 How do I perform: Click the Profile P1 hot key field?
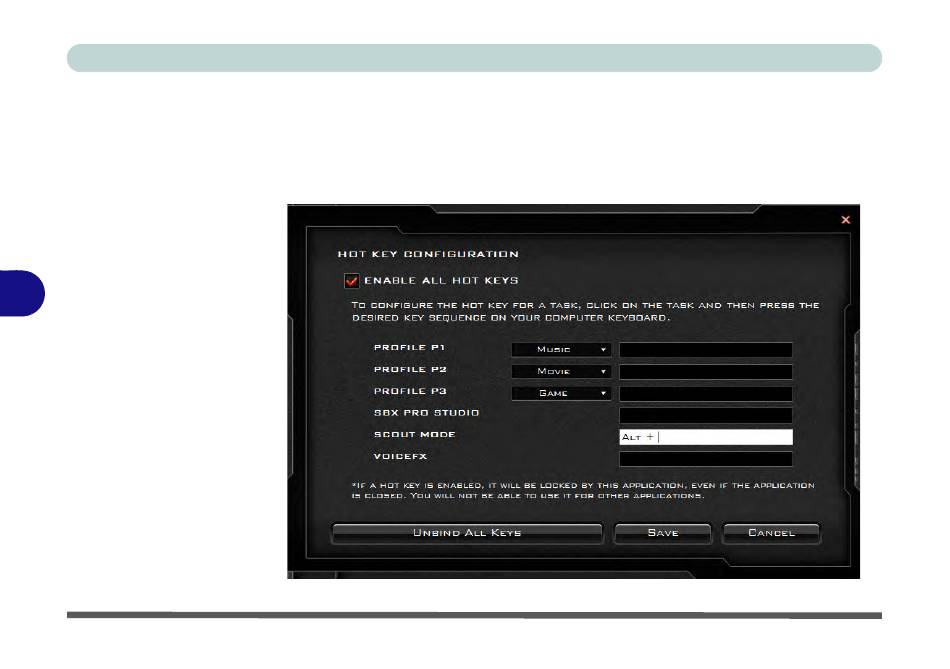click(x=706, y=350)
